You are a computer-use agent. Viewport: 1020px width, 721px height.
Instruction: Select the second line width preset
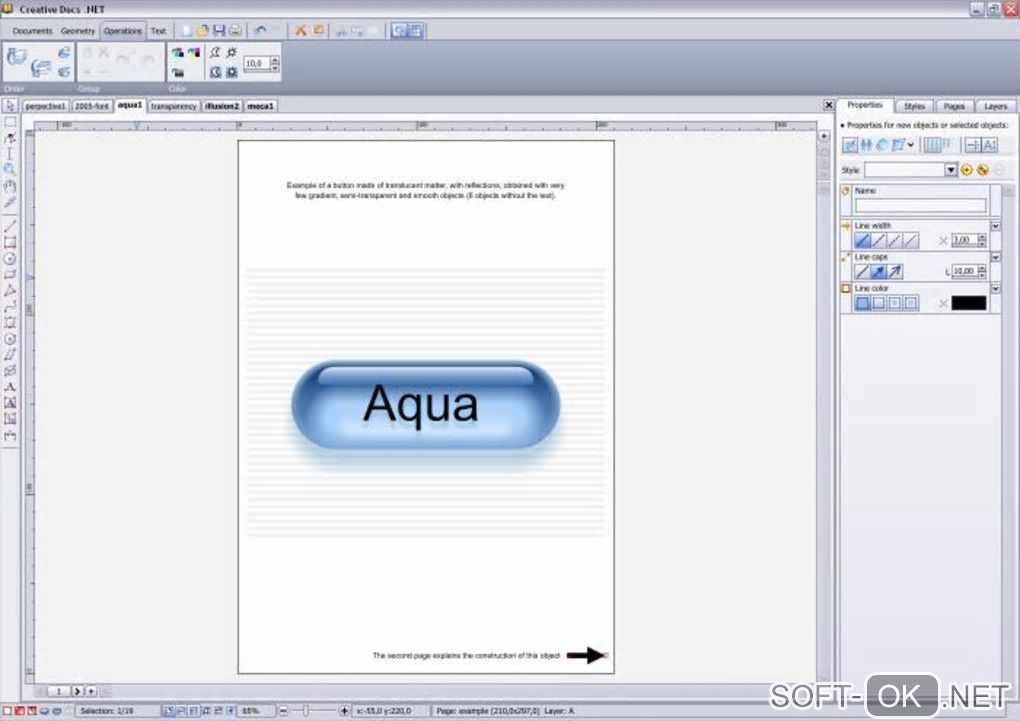coord(878,241)
